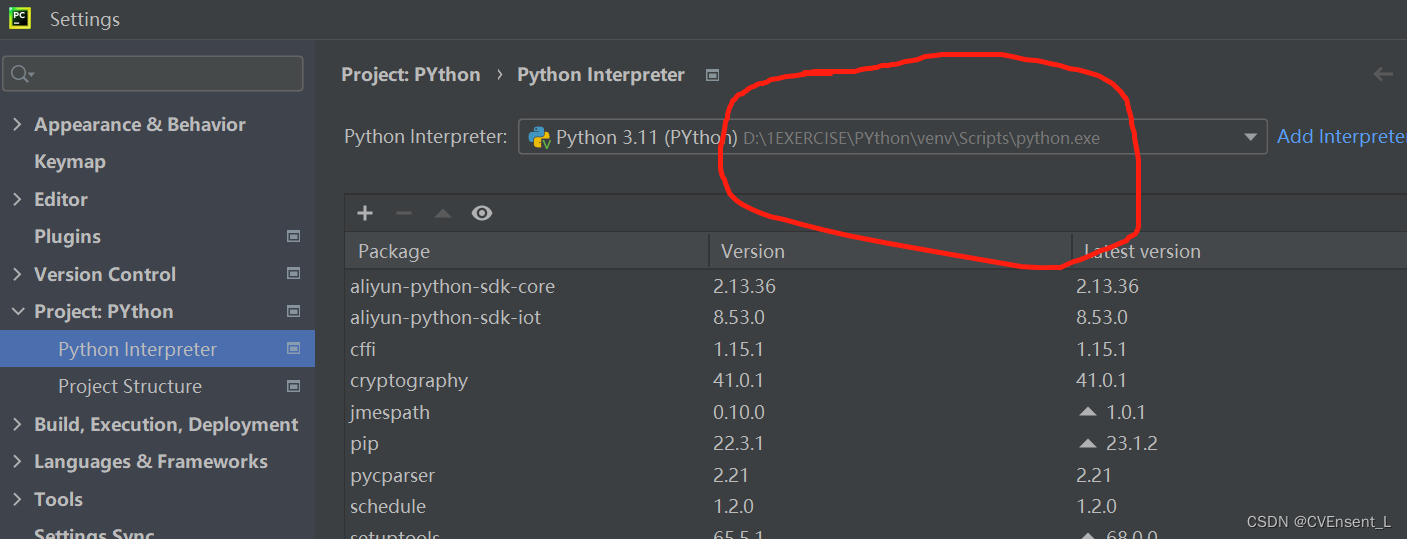Open Project Structure settings

click(x=130, y=386)
